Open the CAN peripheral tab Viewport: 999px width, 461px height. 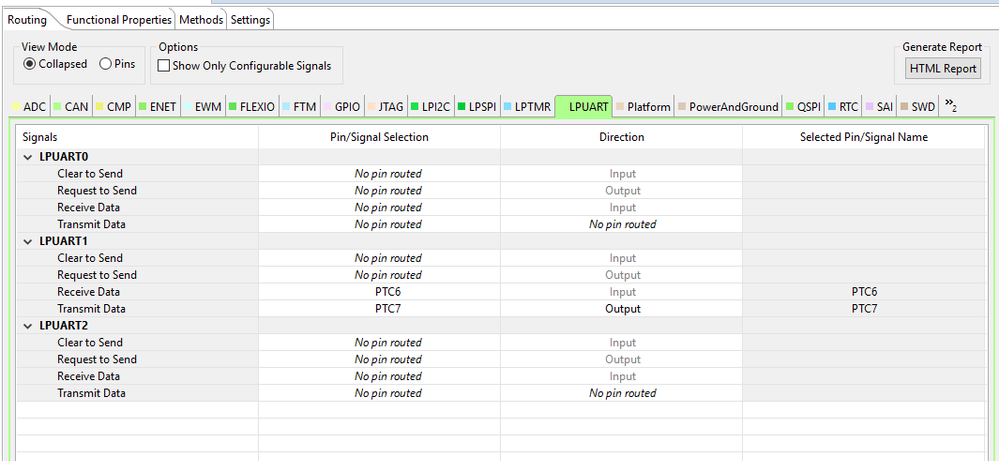click(x=76, y=106)
